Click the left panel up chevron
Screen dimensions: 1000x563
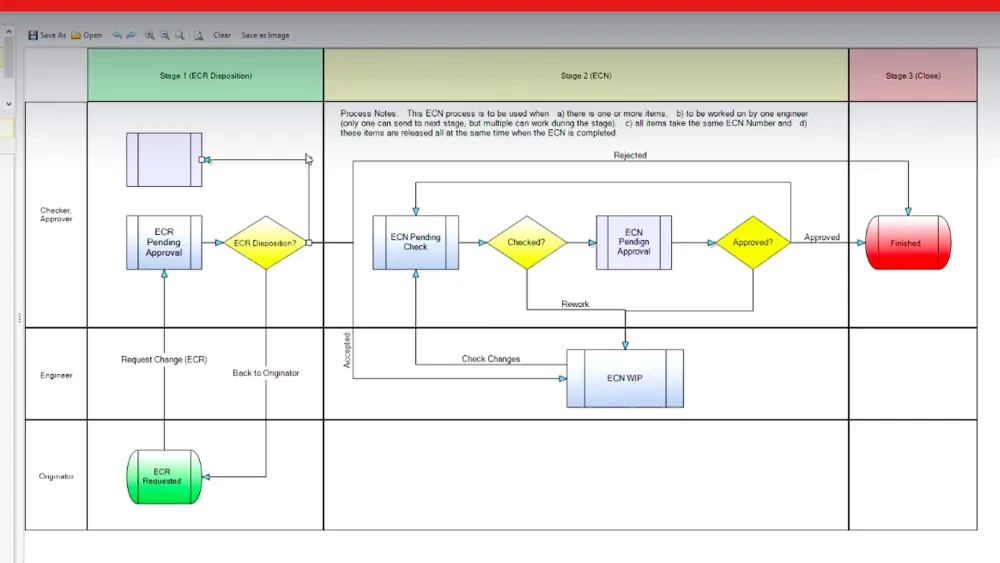point(8,31)
